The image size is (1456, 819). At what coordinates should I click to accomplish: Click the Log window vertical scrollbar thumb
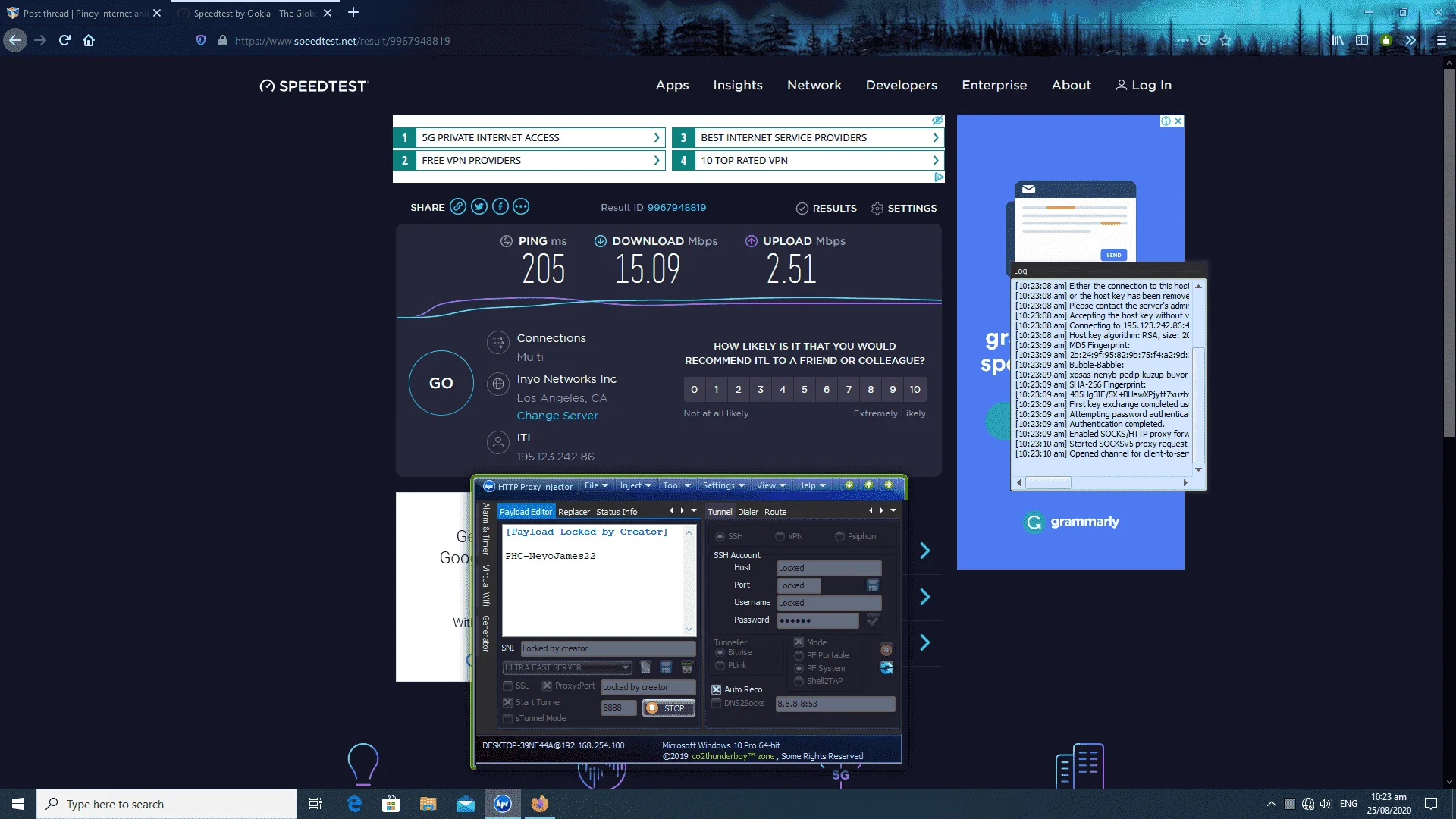click(1198, 405)
